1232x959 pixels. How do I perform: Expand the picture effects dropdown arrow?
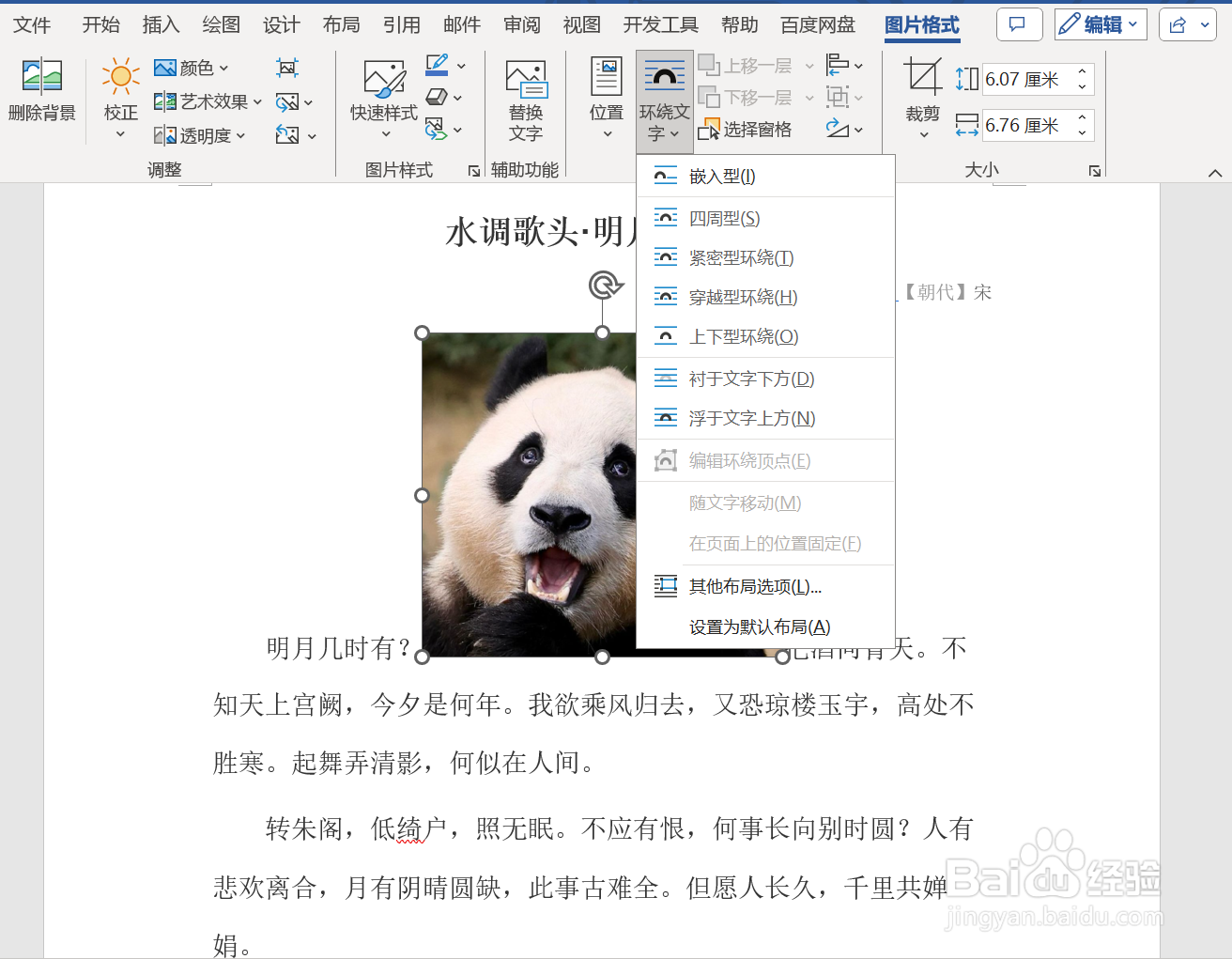pyautogui.click(x=458, y=98)
